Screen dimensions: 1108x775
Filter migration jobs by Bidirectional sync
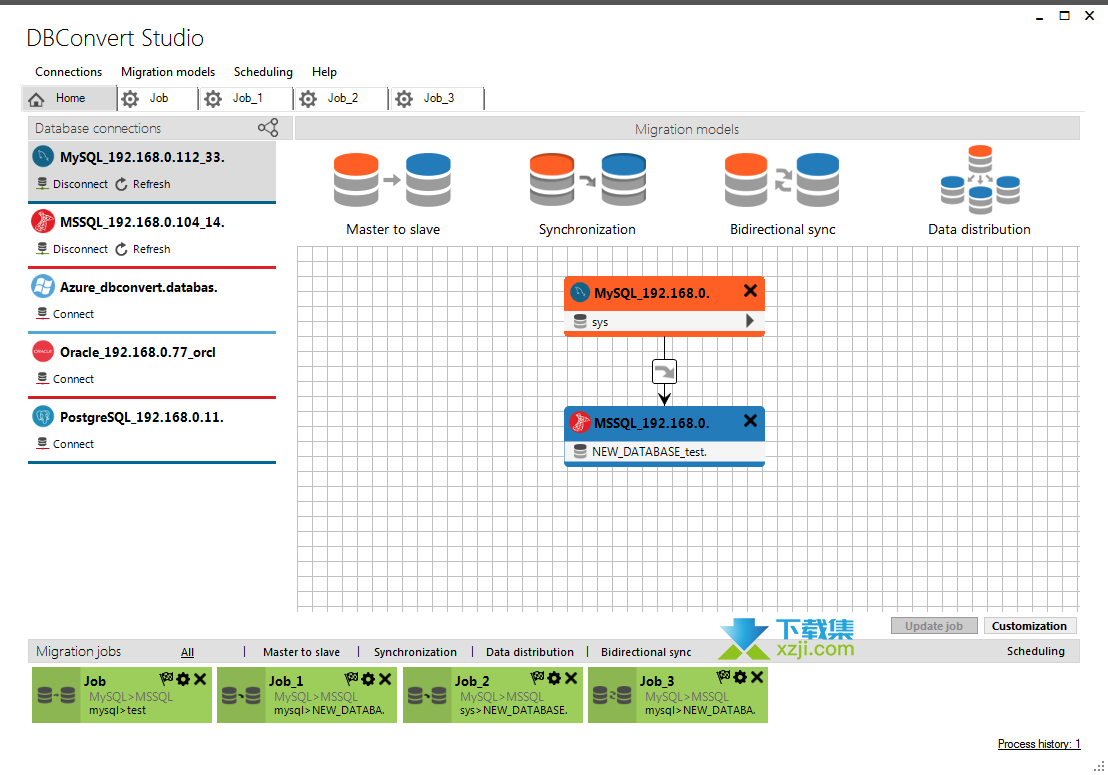pyautogui.click(x=647, y=652)
